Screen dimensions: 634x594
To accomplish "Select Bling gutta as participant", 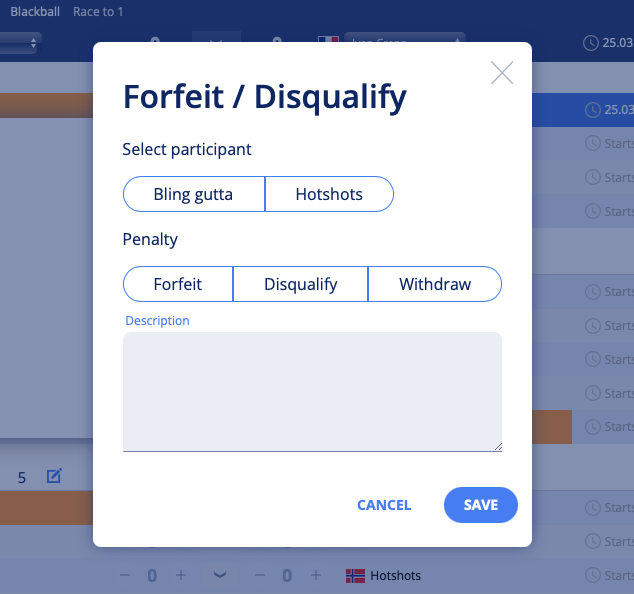I will click(194, 194).
